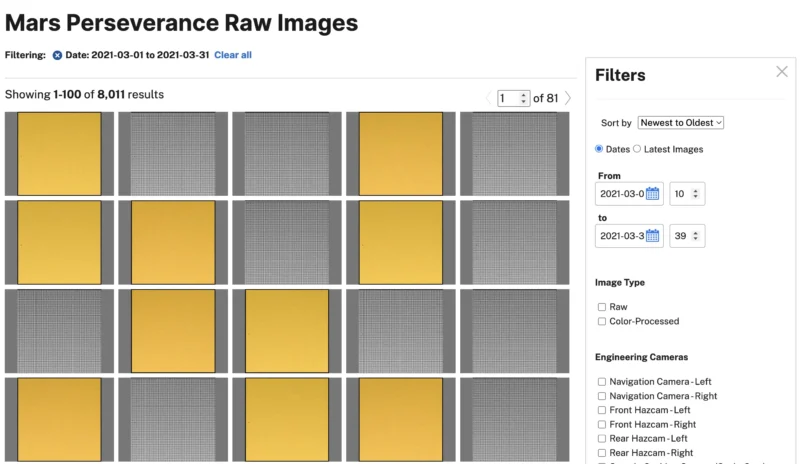
Task: Go to the previous results page arrow
Action: pyautogui.click(x=489, y=98)
